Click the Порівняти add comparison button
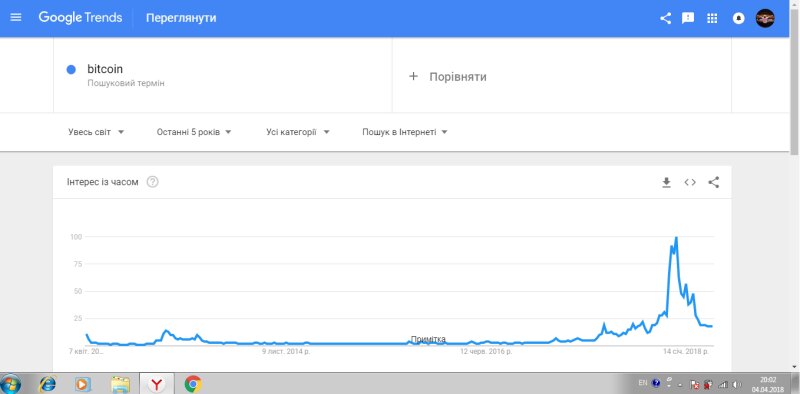800x394 pixels. tap(447, 77)
